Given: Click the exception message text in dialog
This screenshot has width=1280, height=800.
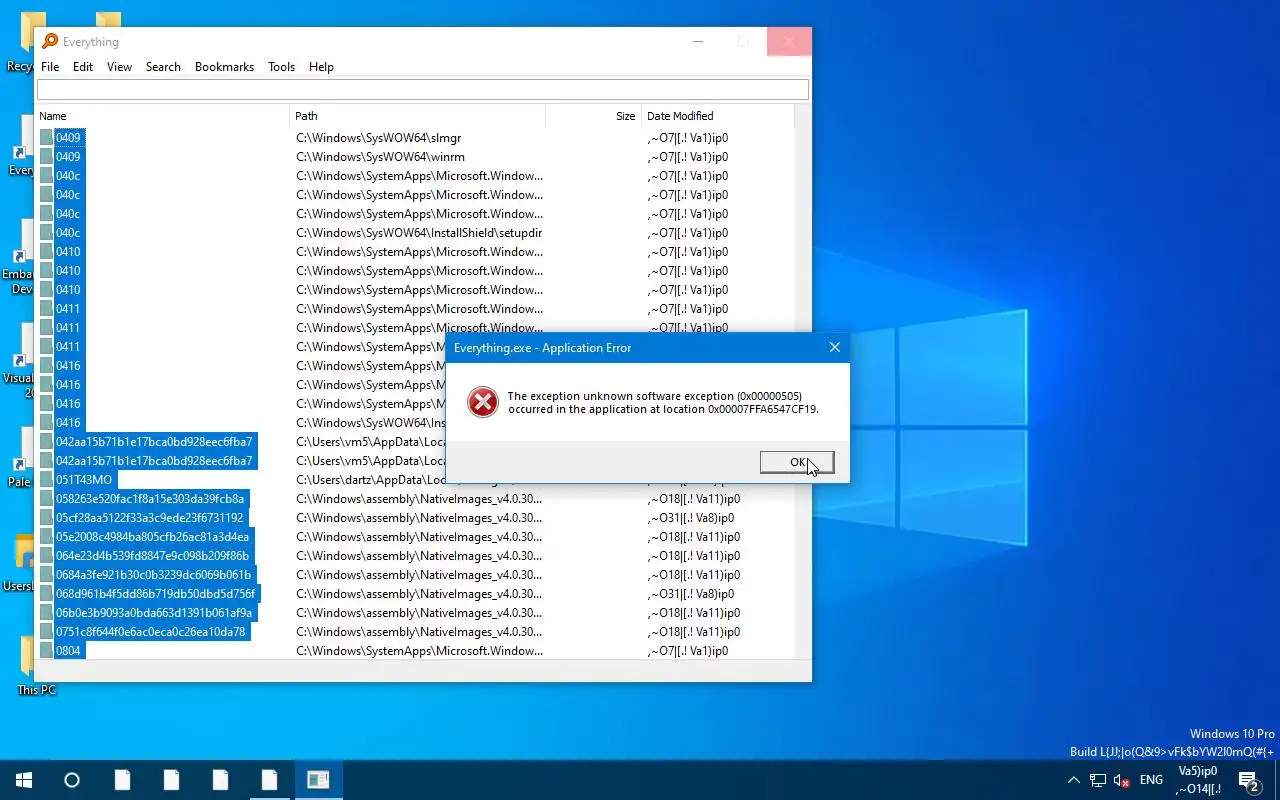Looking at the screenshot, I should [663, 402].
